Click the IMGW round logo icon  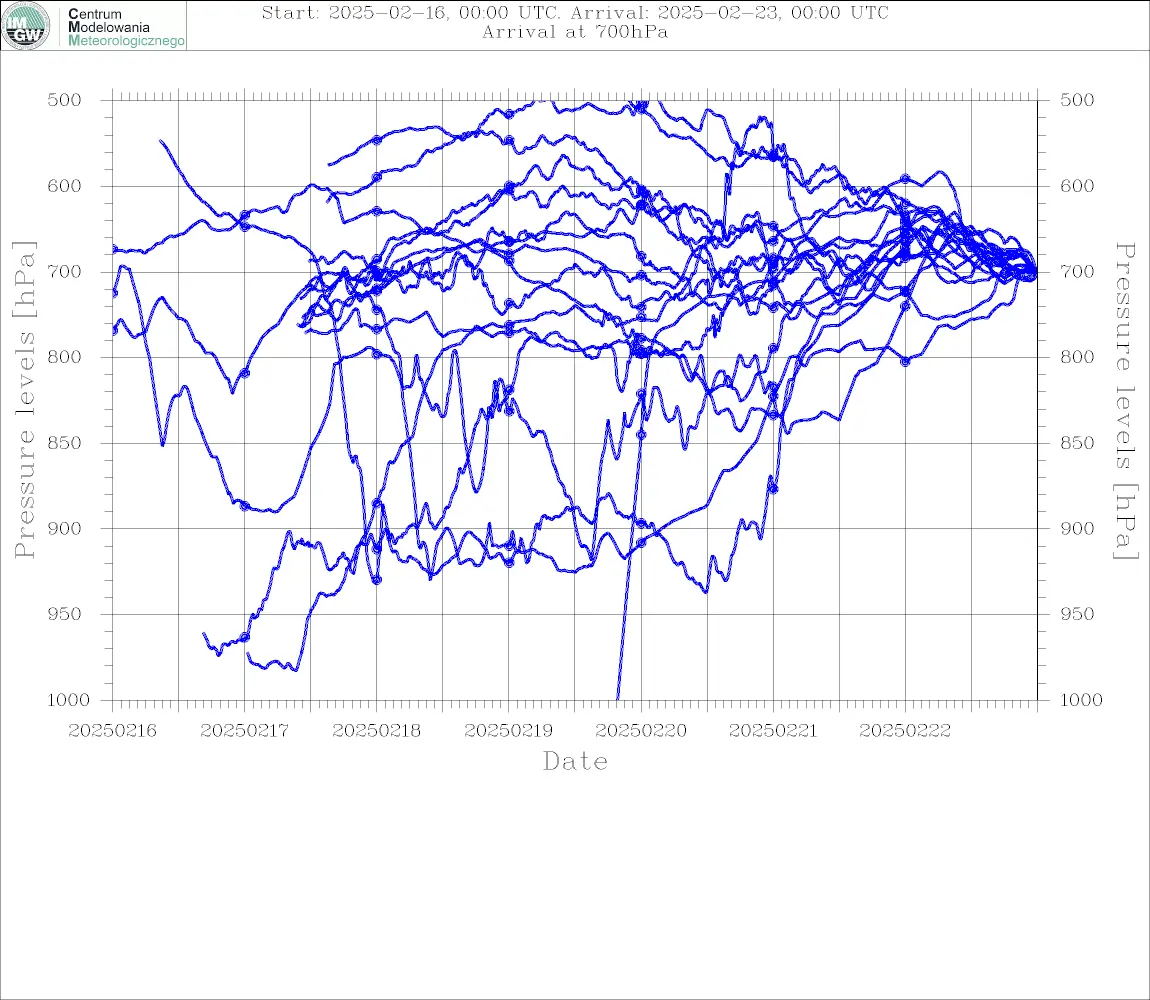coord(26,26)
